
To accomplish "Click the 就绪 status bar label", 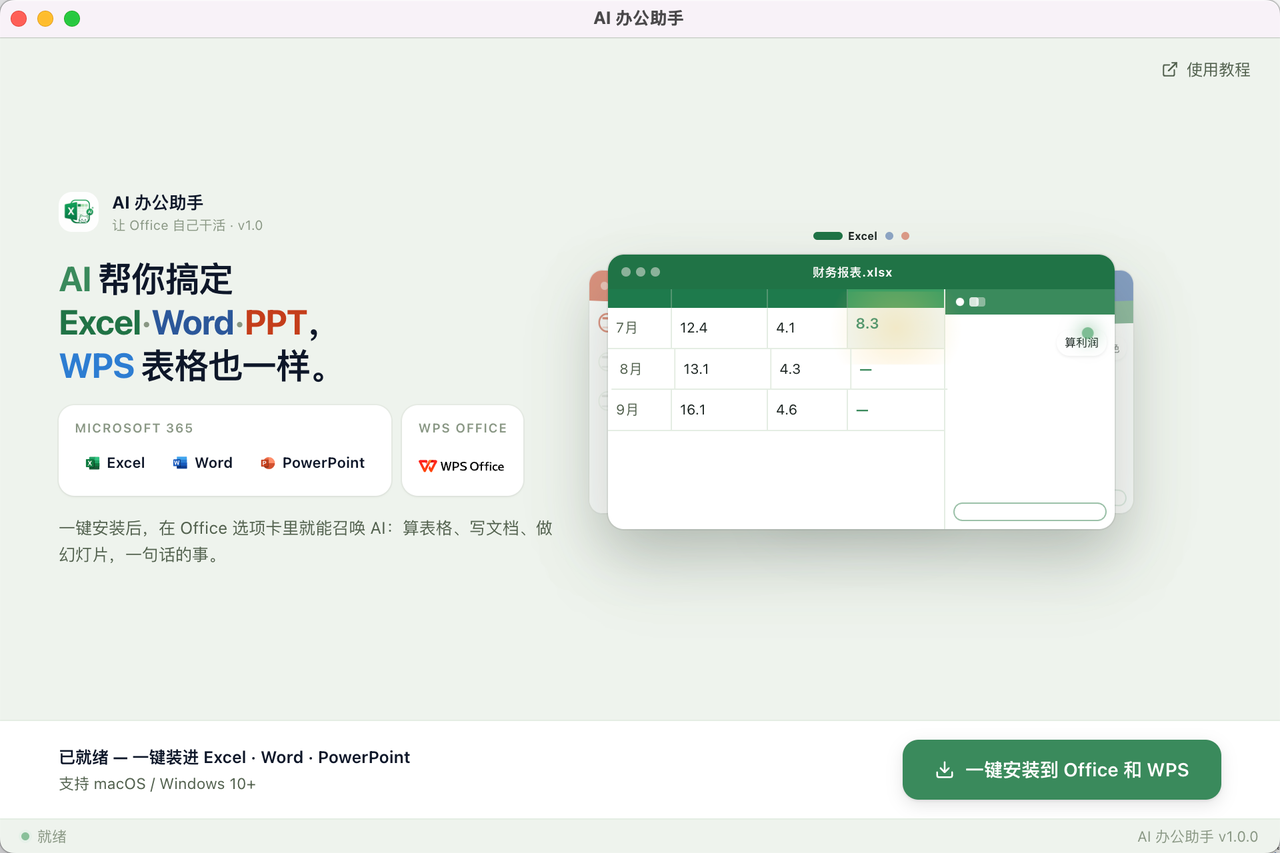I will tap(51, 836).
